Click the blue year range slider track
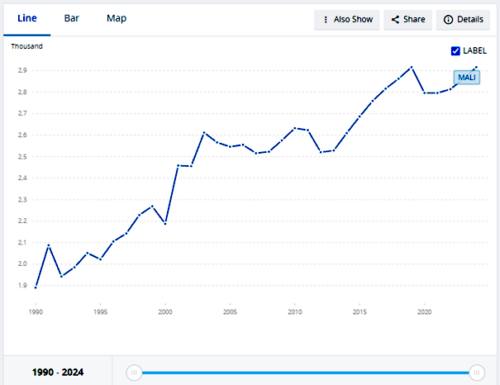 305,372
